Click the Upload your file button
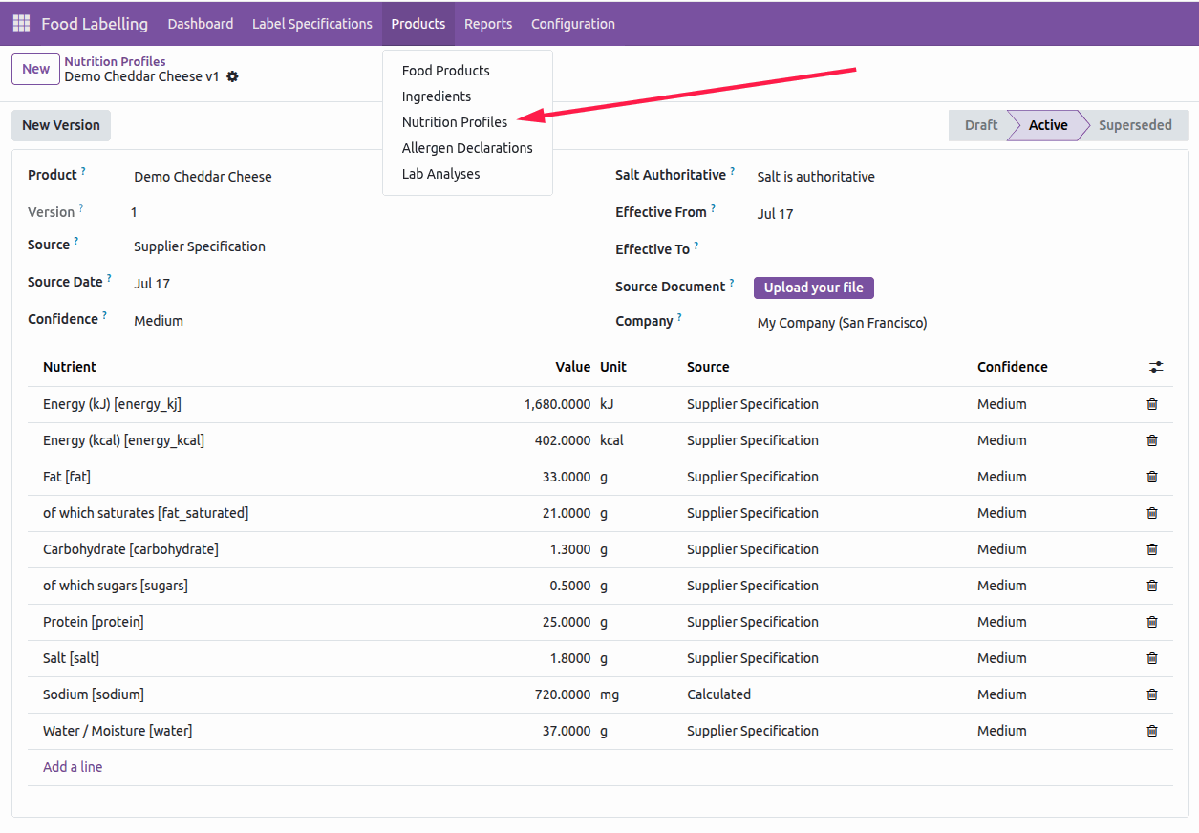 point(814,288)
